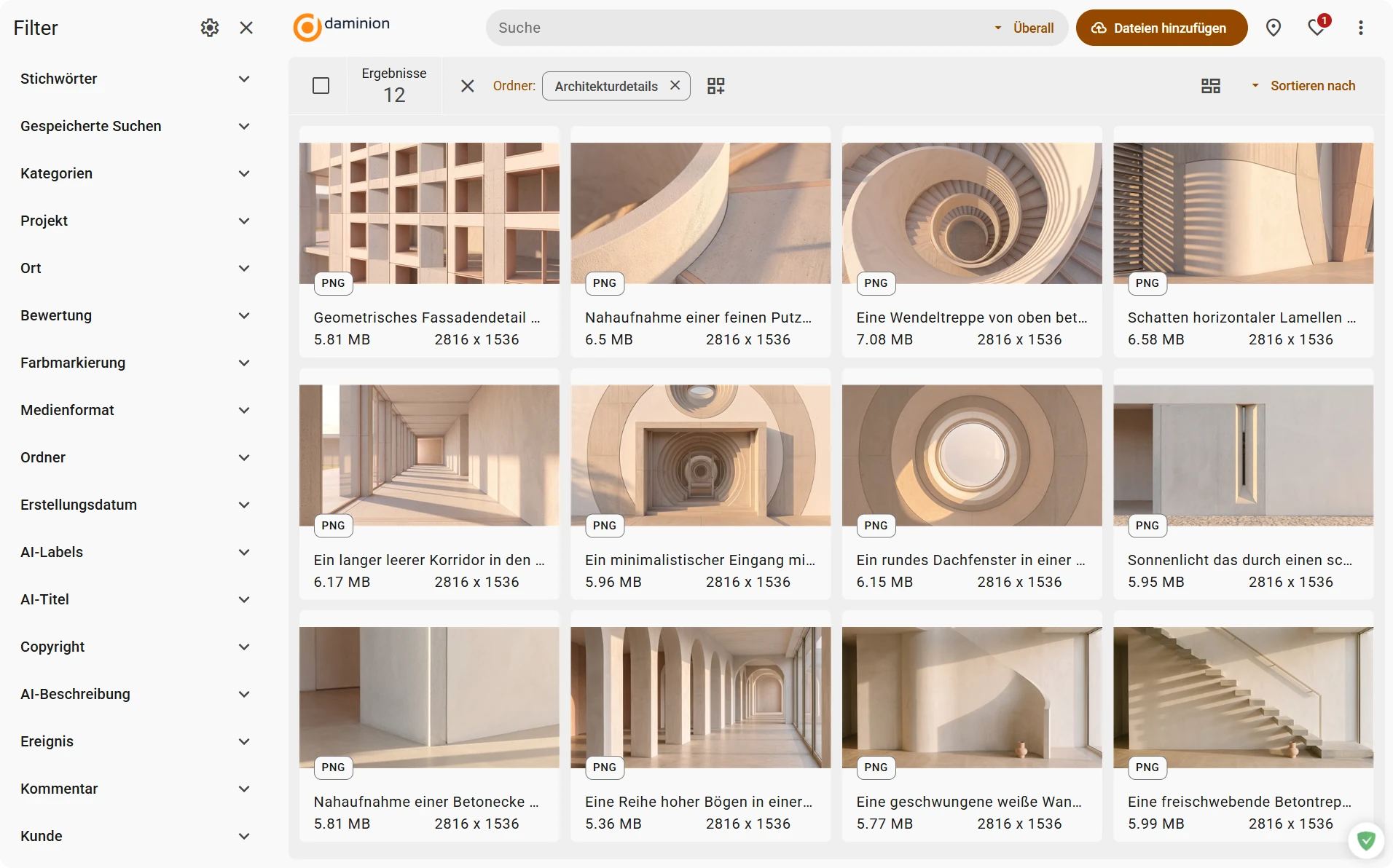Image resolution: width=1393 pixels, height=868 pixels.
Task: Expand the AI-Labels filter
Action: click(x=136, y=552)
